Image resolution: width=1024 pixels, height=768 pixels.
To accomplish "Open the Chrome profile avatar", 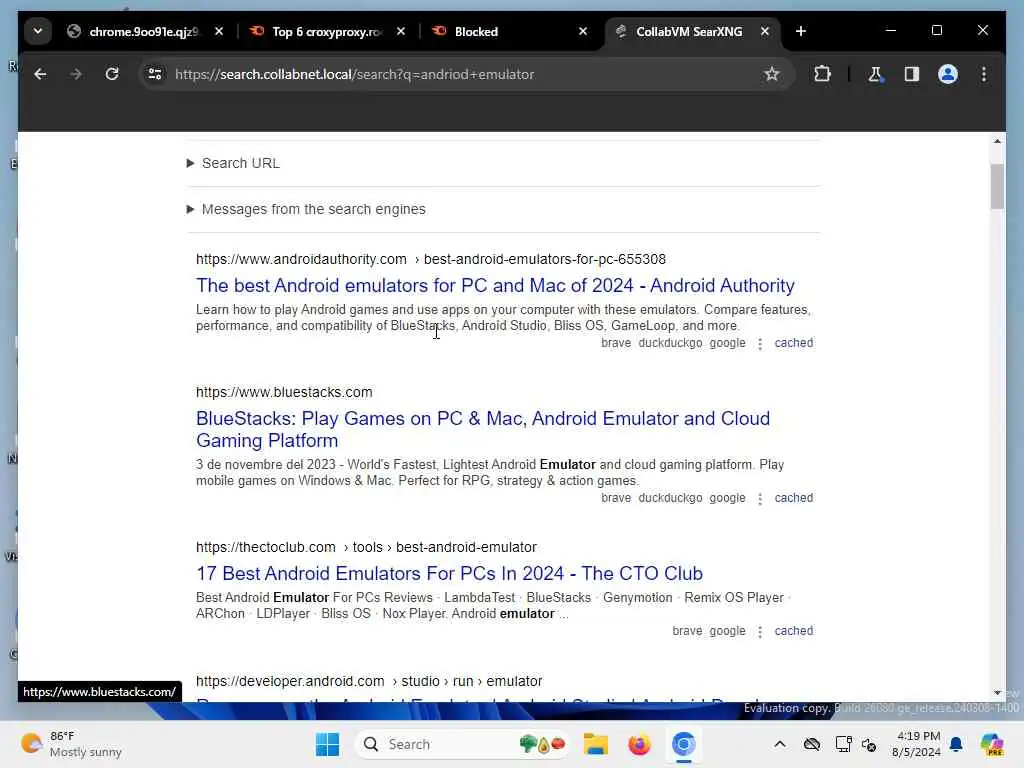I will click(948, 74).
